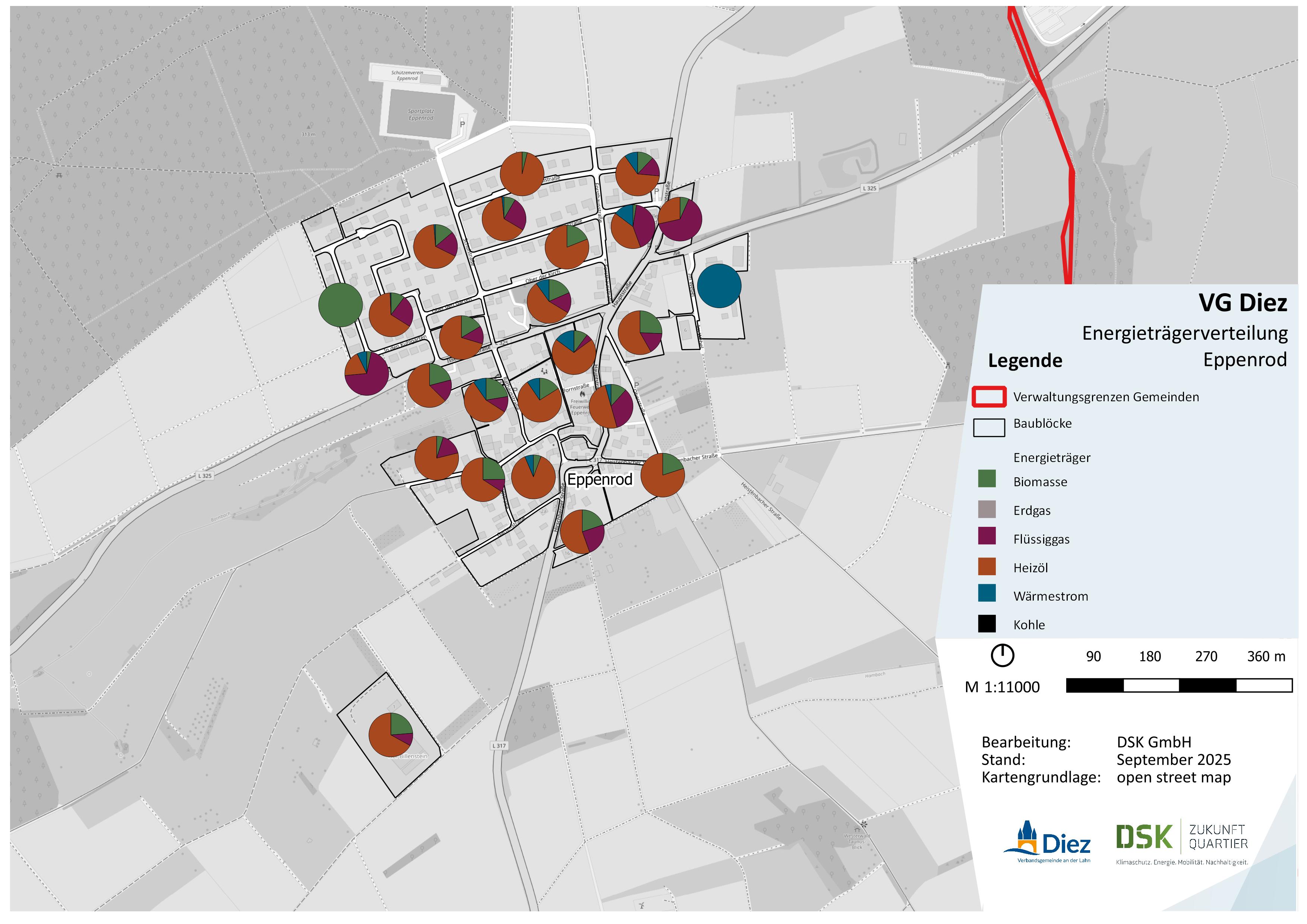Click the Sportplatz Eppenrod field label
1307x924 pixels.
421,114
